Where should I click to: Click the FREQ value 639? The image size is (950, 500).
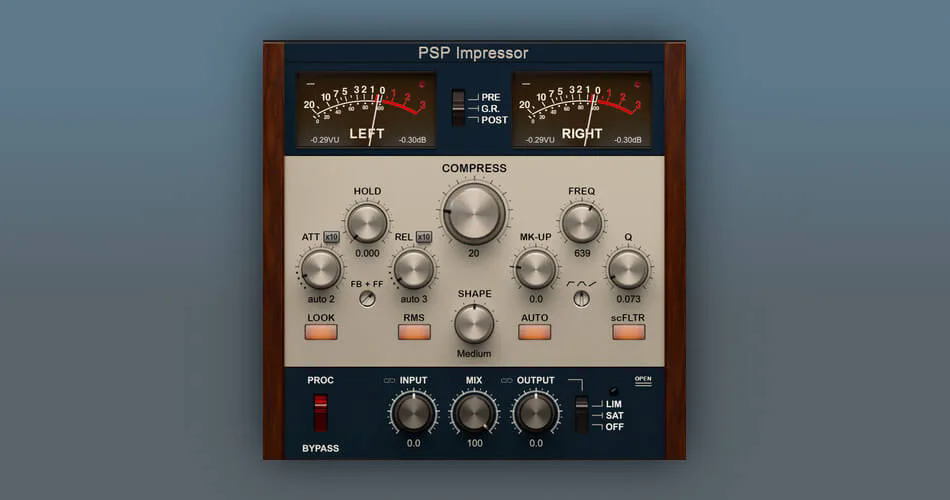[582, 253]
